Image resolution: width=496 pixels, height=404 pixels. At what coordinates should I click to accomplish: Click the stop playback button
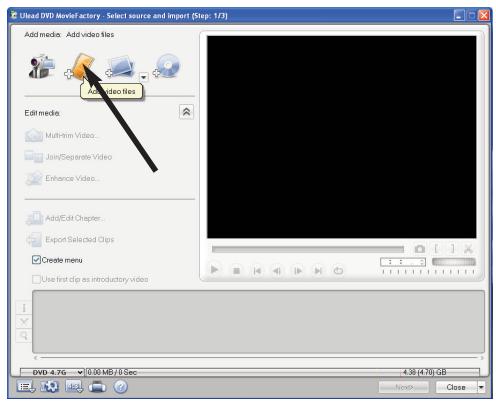[236, 271]
